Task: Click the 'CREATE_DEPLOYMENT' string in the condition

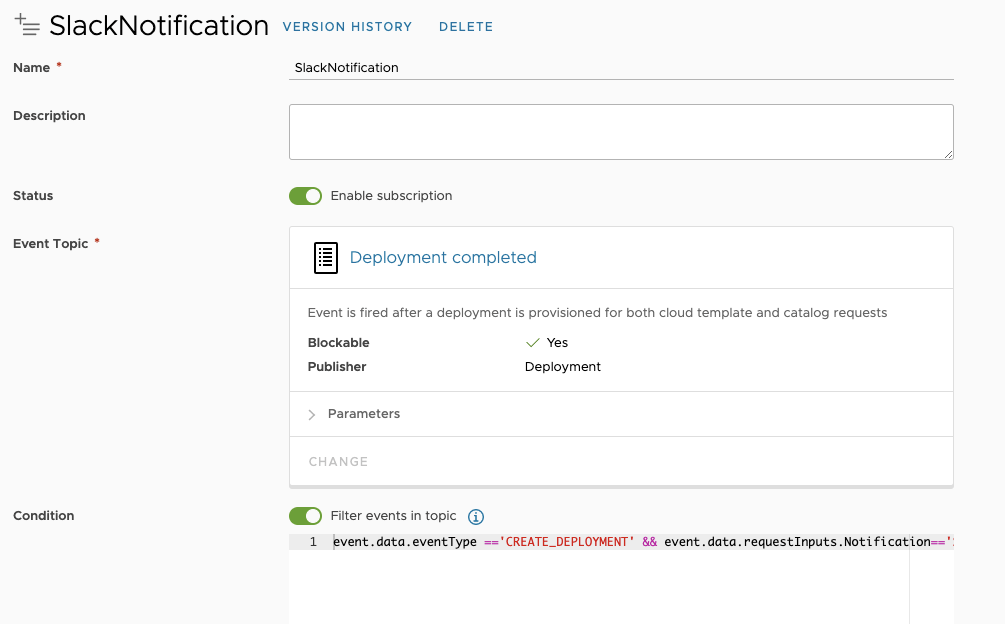Action: (567, 542)
